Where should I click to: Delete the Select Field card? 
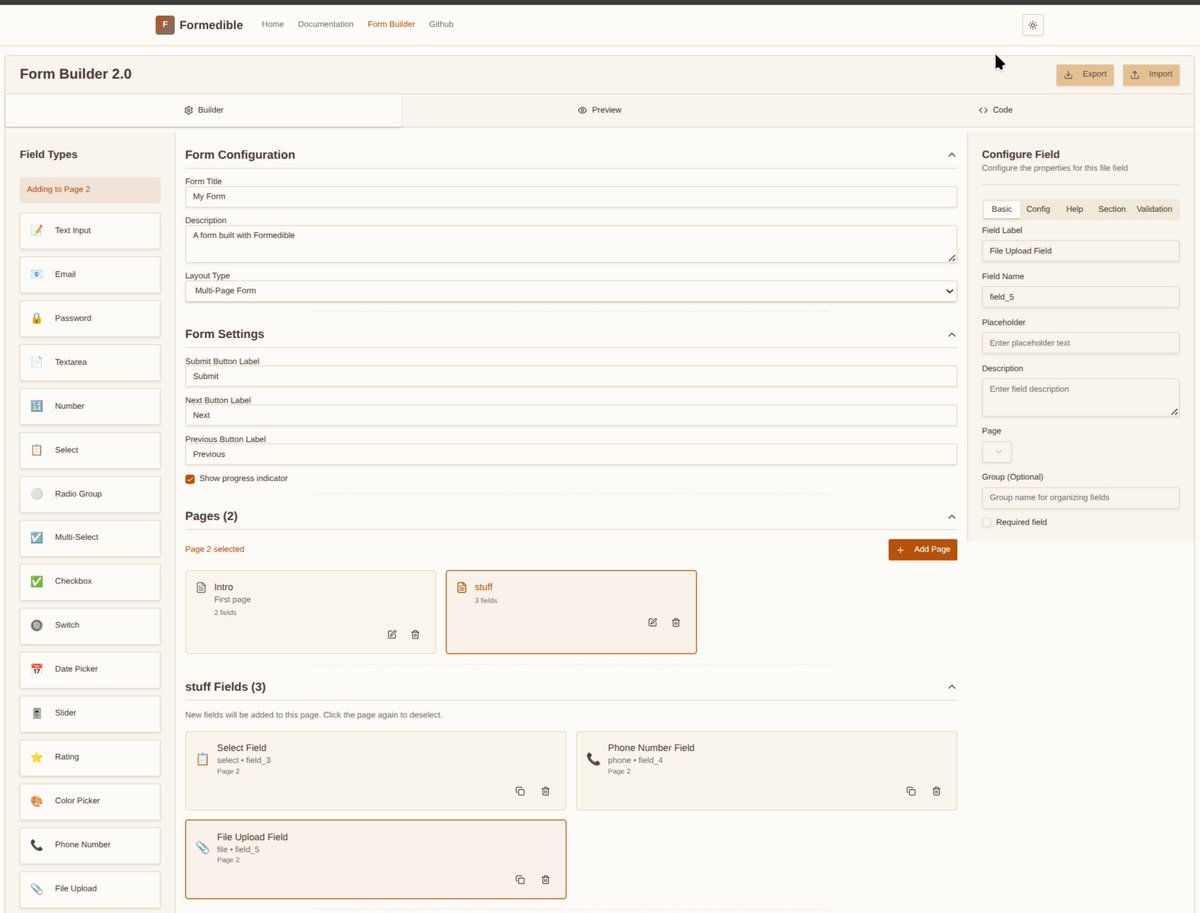click(545, 791)
